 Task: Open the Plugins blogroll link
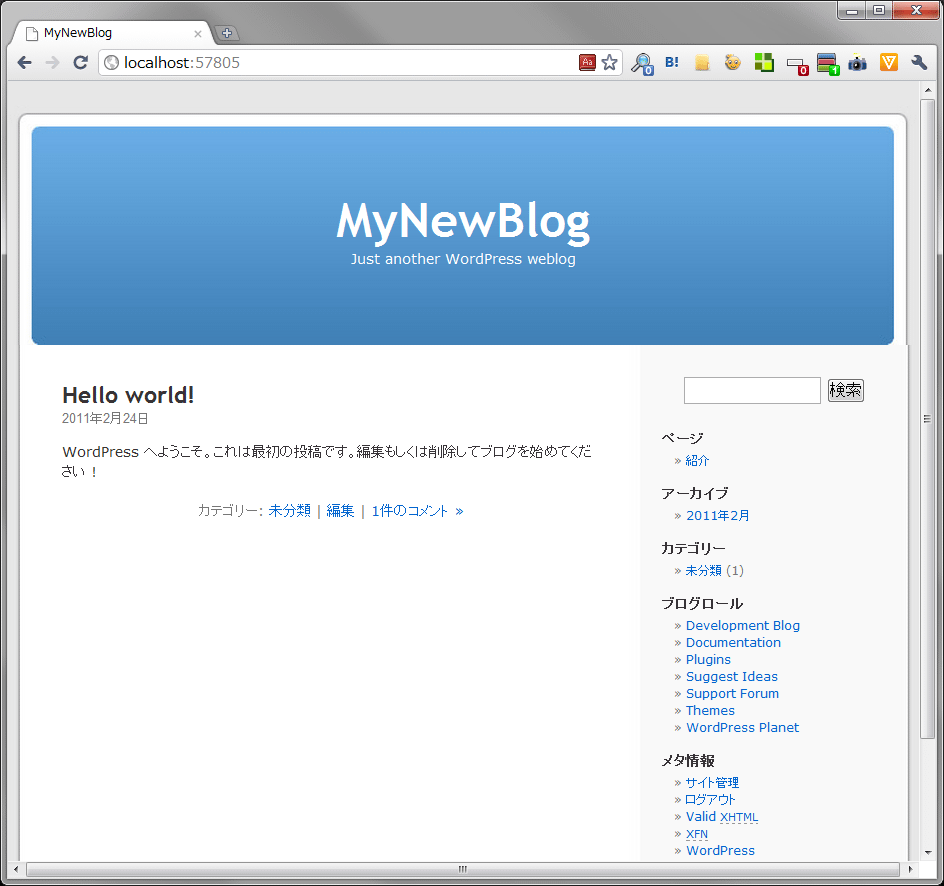[708, 660]
